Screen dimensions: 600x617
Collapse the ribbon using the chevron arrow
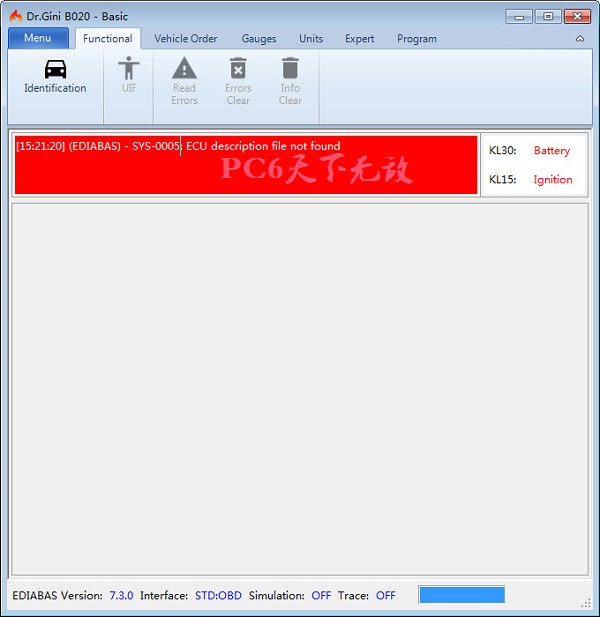[x=580, y=39]
